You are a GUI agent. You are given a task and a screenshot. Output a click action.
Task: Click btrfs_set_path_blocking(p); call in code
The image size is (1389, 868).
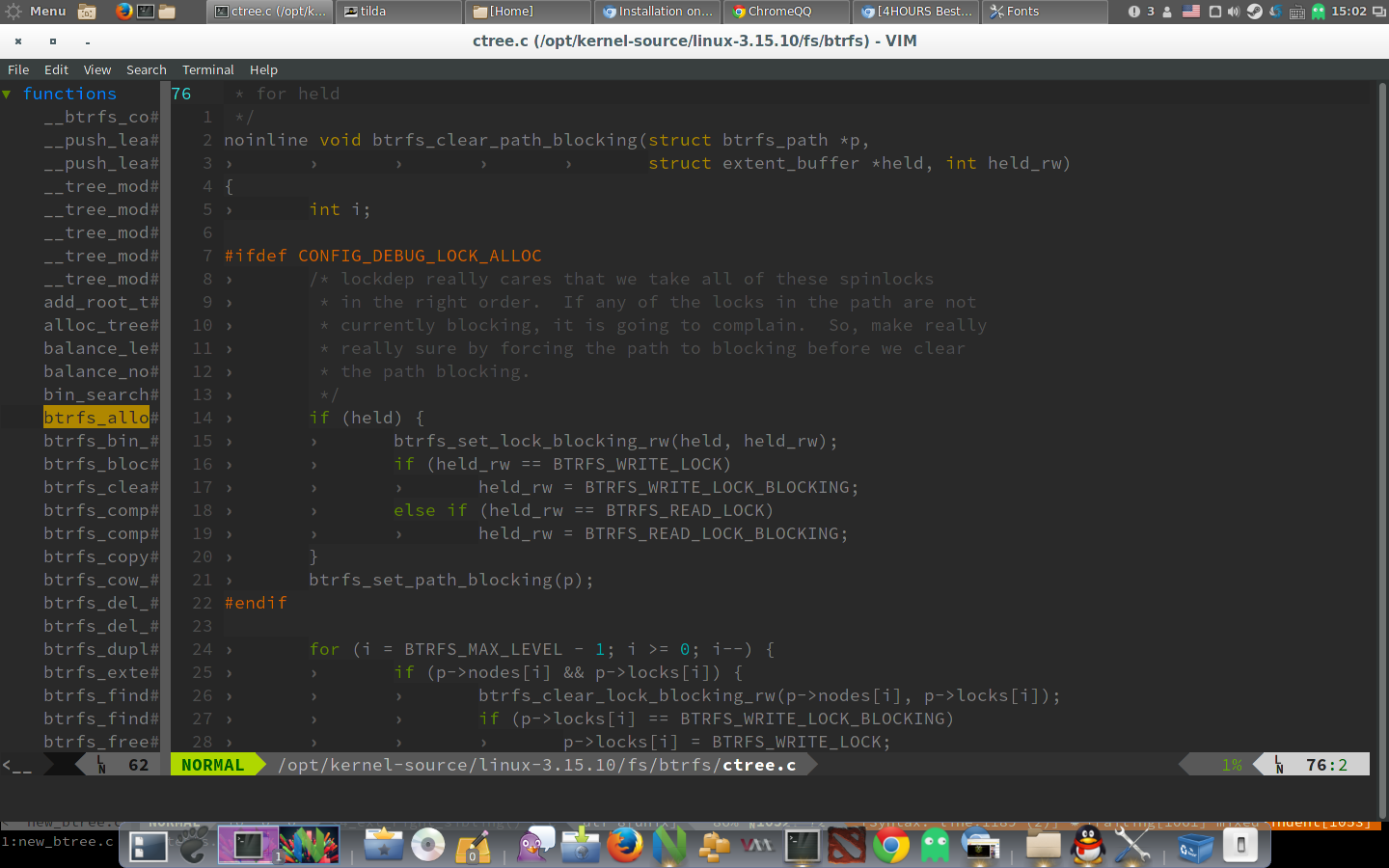451,580
